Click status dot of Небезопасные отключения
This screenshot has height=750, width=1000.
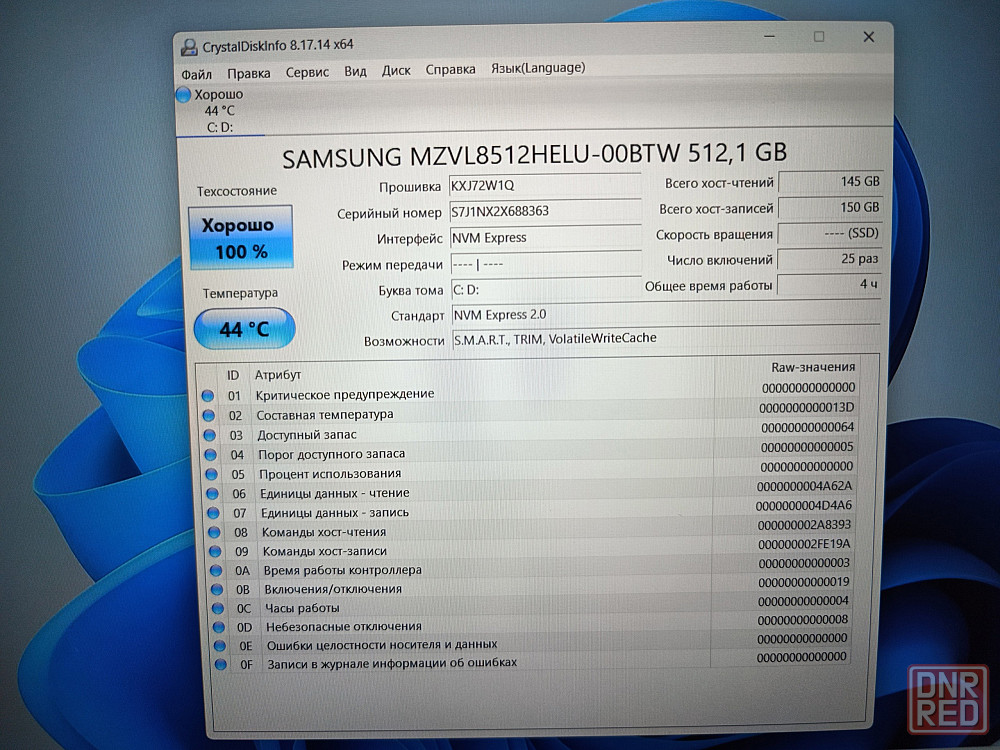pyautogui.click(x=219, y=627)
